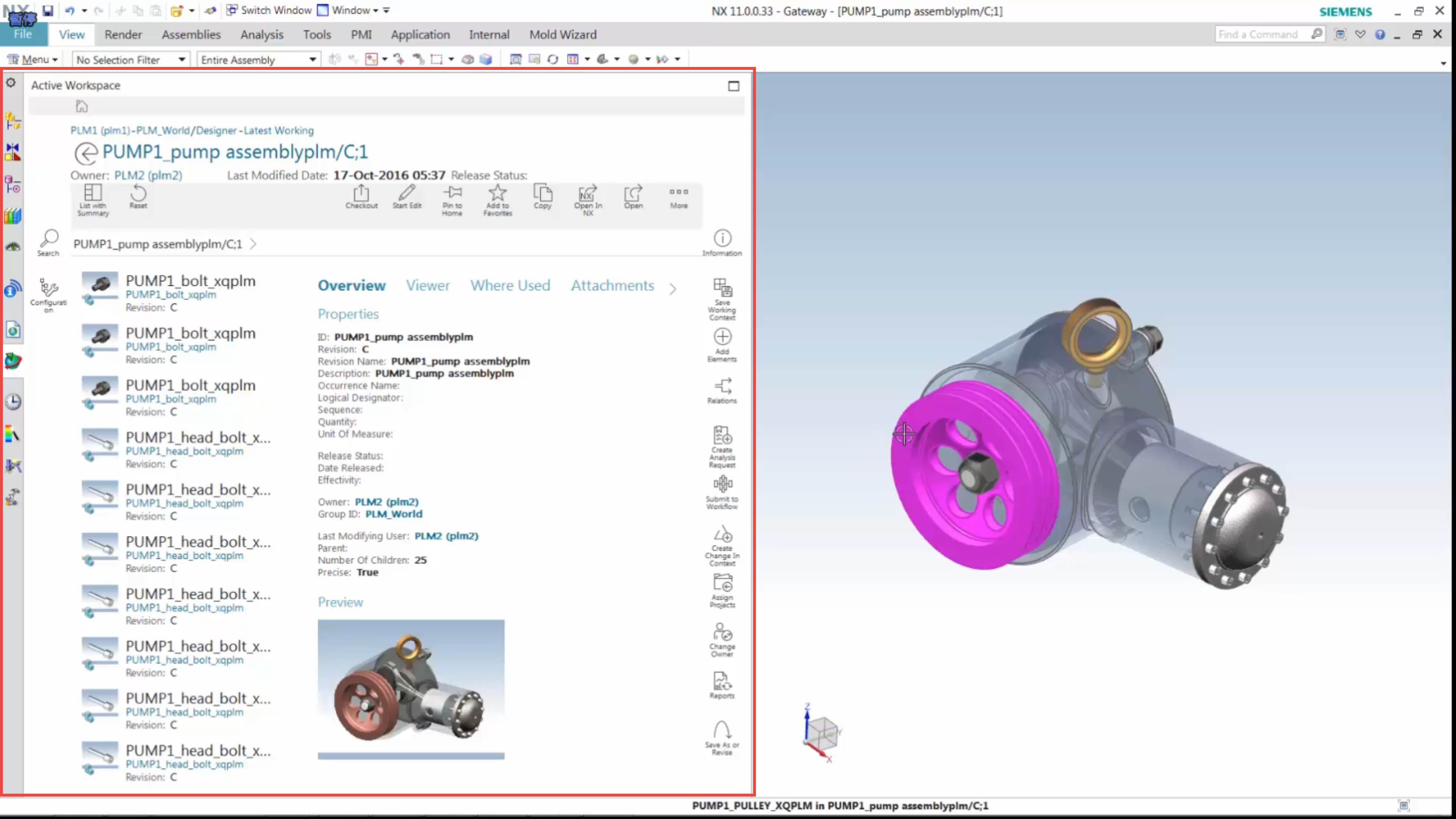
Task: Click the More ellipsis icon
Action: [679, 198]
